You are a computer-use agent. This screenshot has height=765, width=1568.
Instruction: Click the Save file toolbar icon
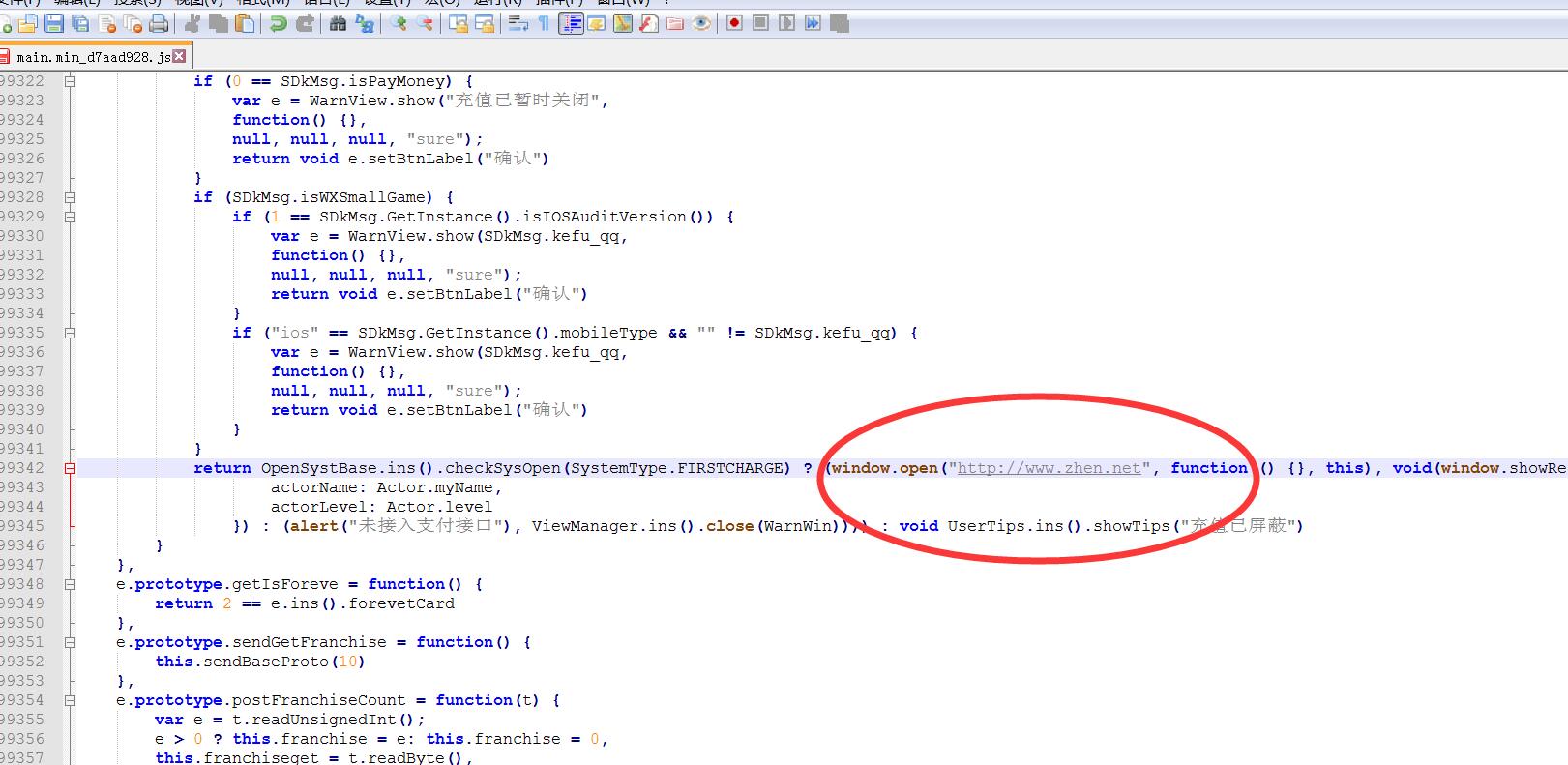(54, 23)
